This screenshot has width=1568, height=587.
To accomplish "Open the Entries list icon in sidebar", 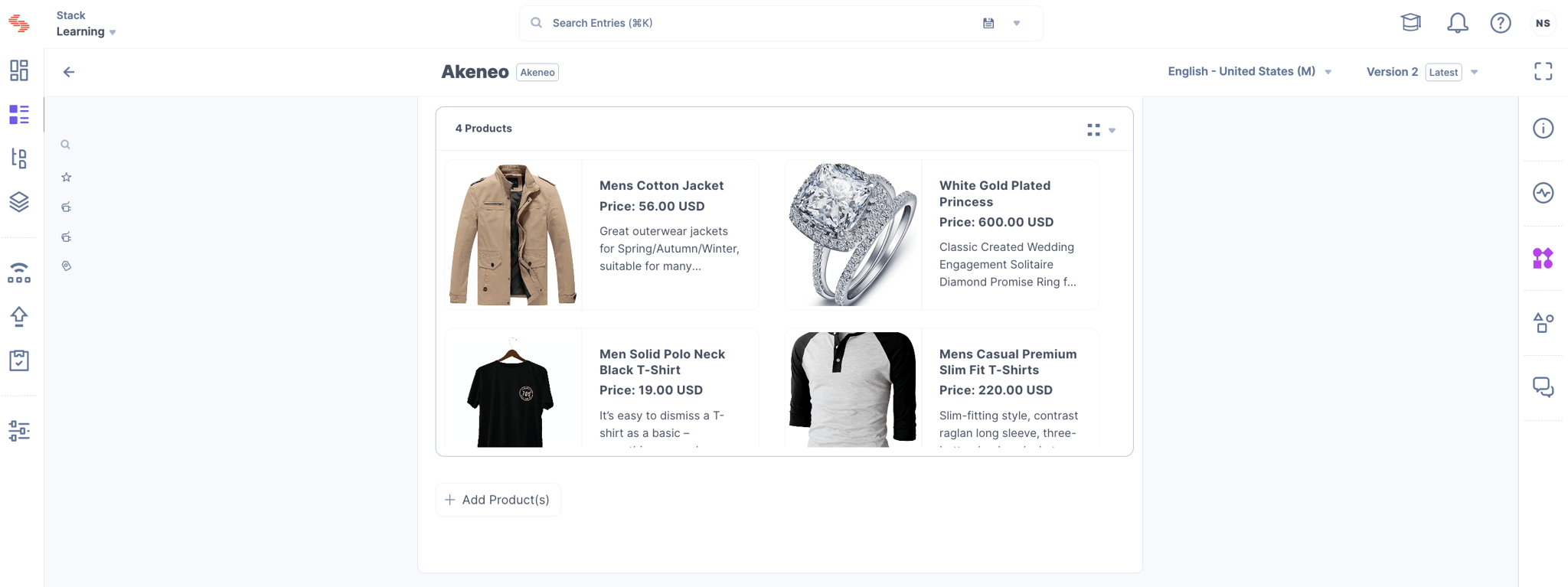I will [x=19, y=115].
